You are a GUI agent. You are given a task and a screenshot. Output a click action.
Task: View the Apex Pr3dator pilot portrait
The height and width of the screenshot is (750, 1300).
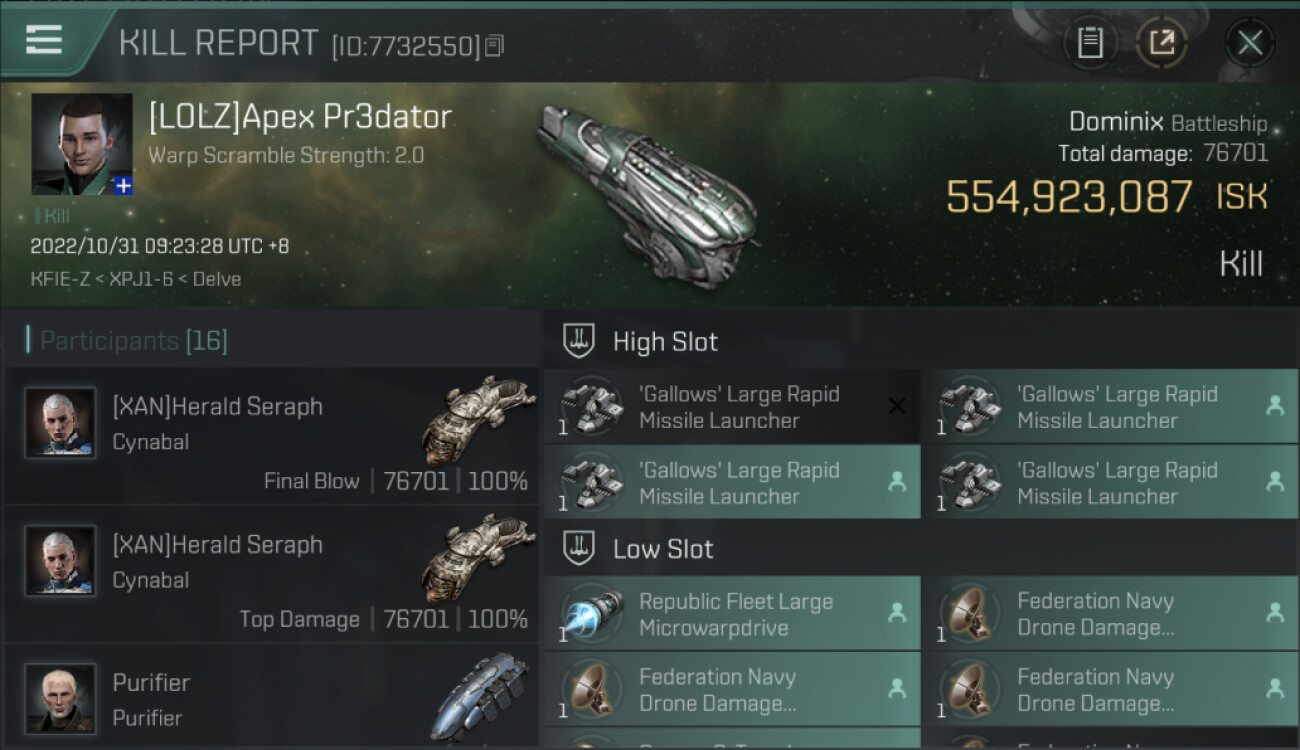(x=81, y=143)
